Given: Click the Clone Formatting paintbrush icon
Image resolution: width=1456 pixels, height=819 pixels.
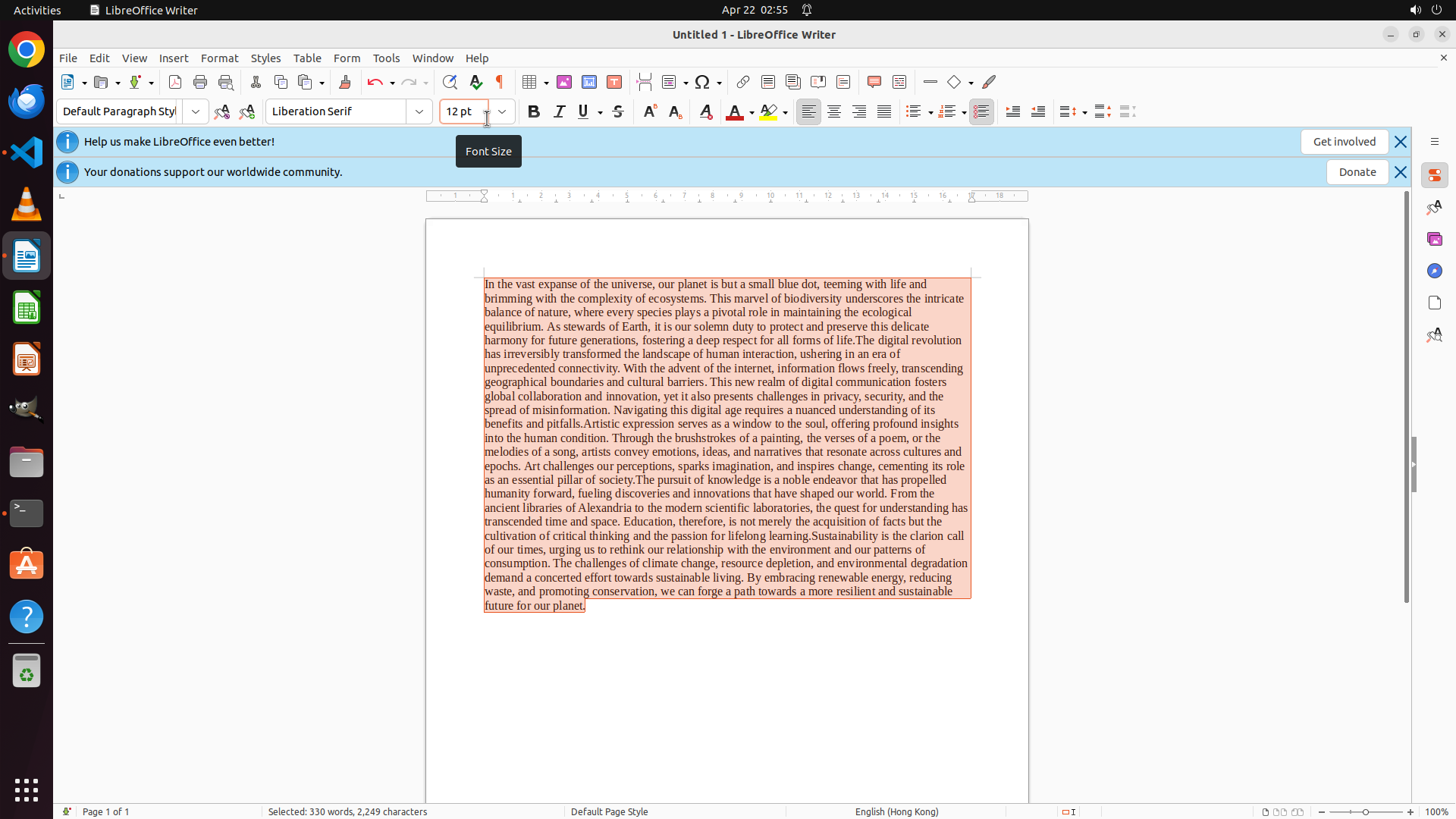Looking at the screenshot, I should tap(345, 82).
